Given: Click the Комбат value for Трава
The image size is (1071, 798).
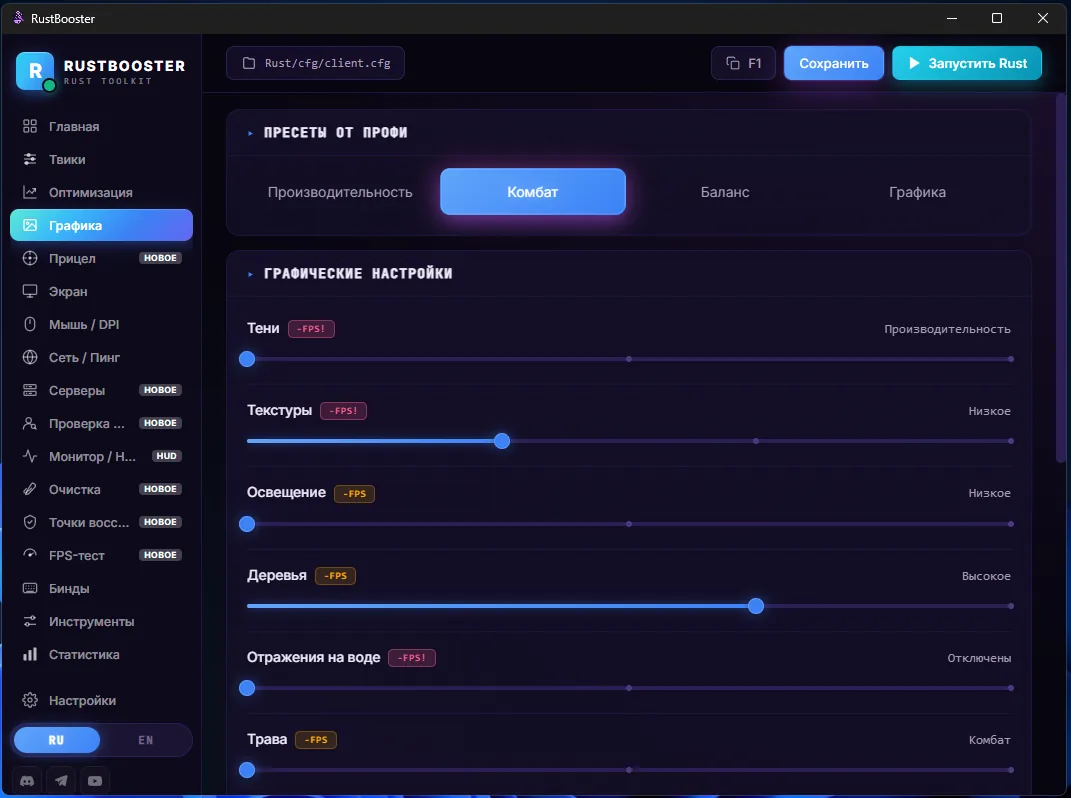Looking at the screenshot, I should pyautogui.click(x=990, y=740).
